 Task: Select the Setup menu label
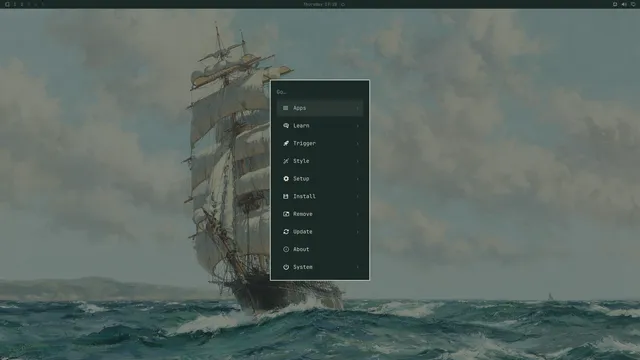pos(301,179)
